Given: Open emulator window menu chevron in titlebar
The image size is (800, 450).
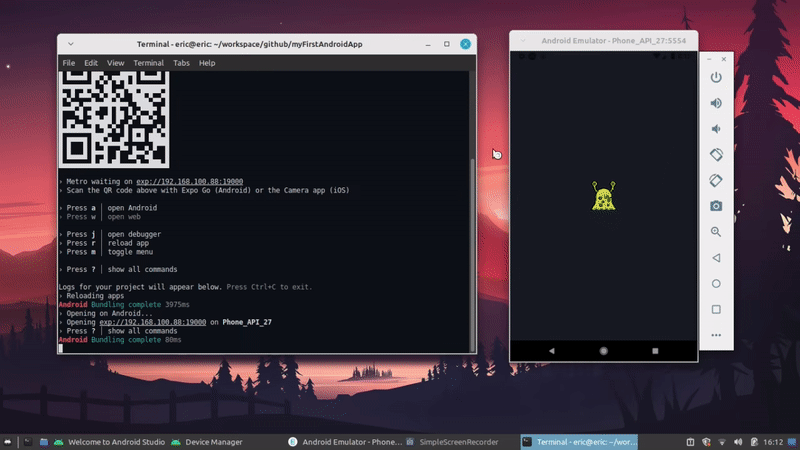Looking at the screenshot, I should [x=522, y=41].
